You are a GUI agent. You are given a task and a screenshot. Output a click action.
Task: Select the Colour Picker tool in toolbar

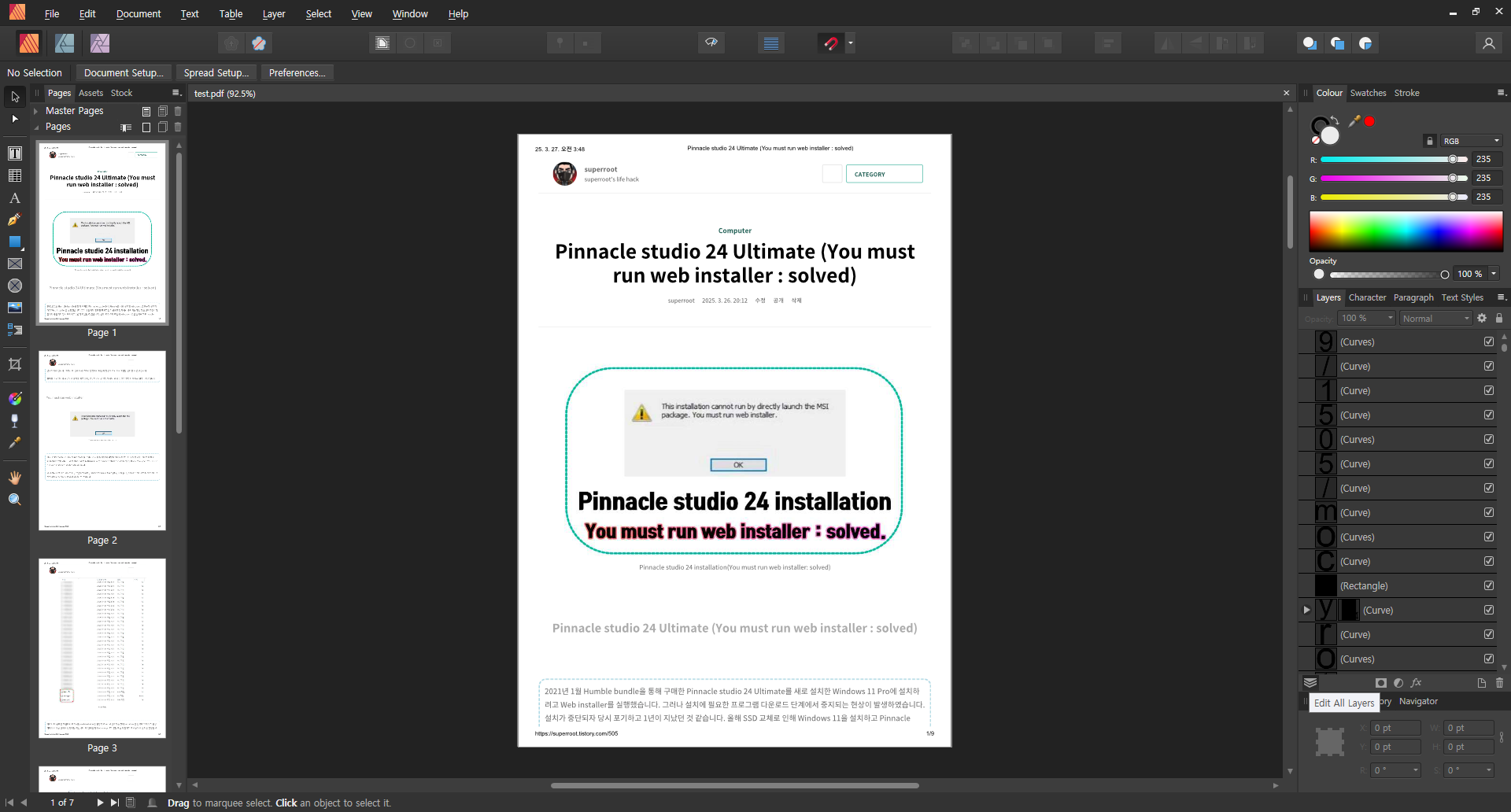tap(15, 443)
